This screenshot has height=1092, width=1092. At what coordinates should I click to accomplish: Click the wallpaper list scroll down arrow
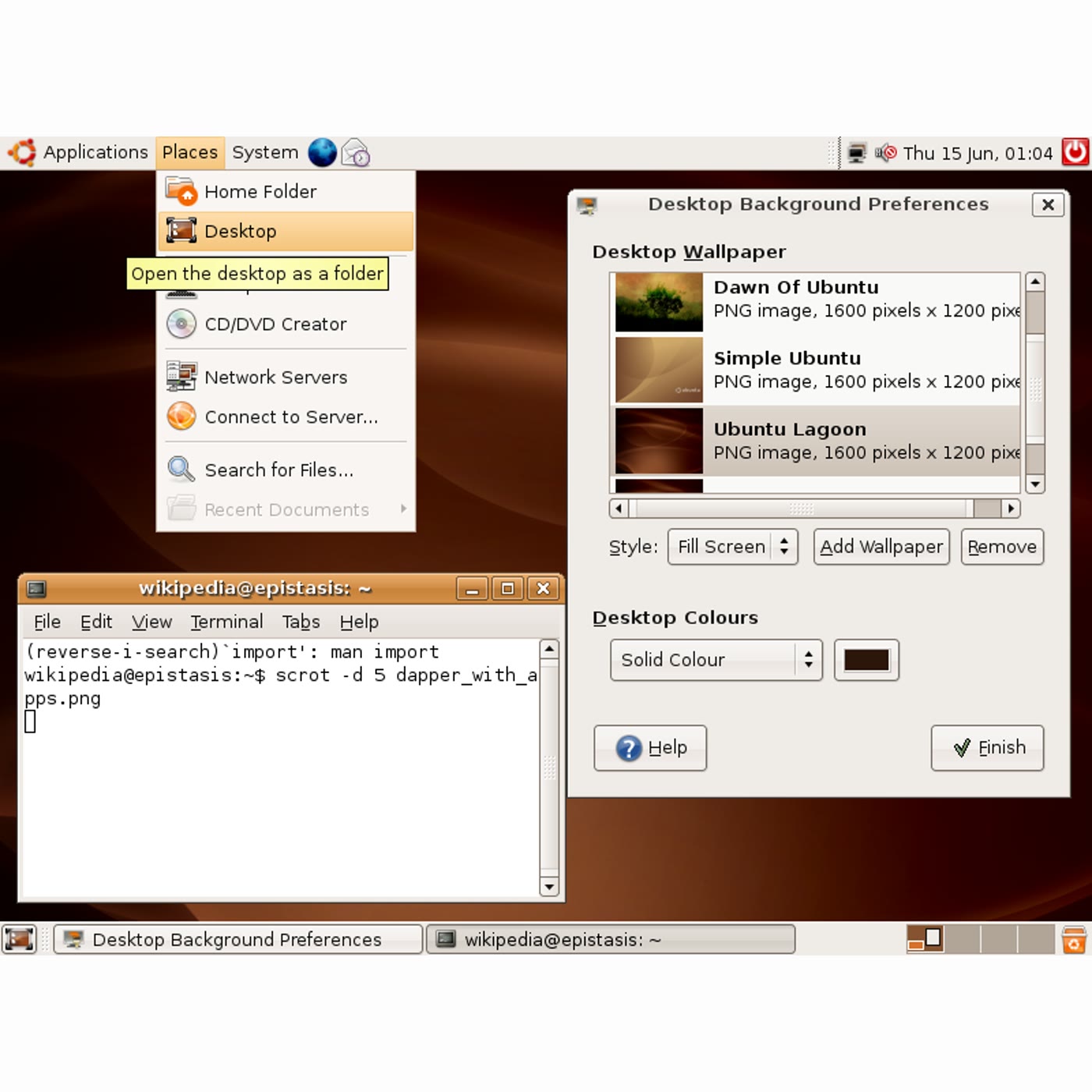tap(1035, 484)
